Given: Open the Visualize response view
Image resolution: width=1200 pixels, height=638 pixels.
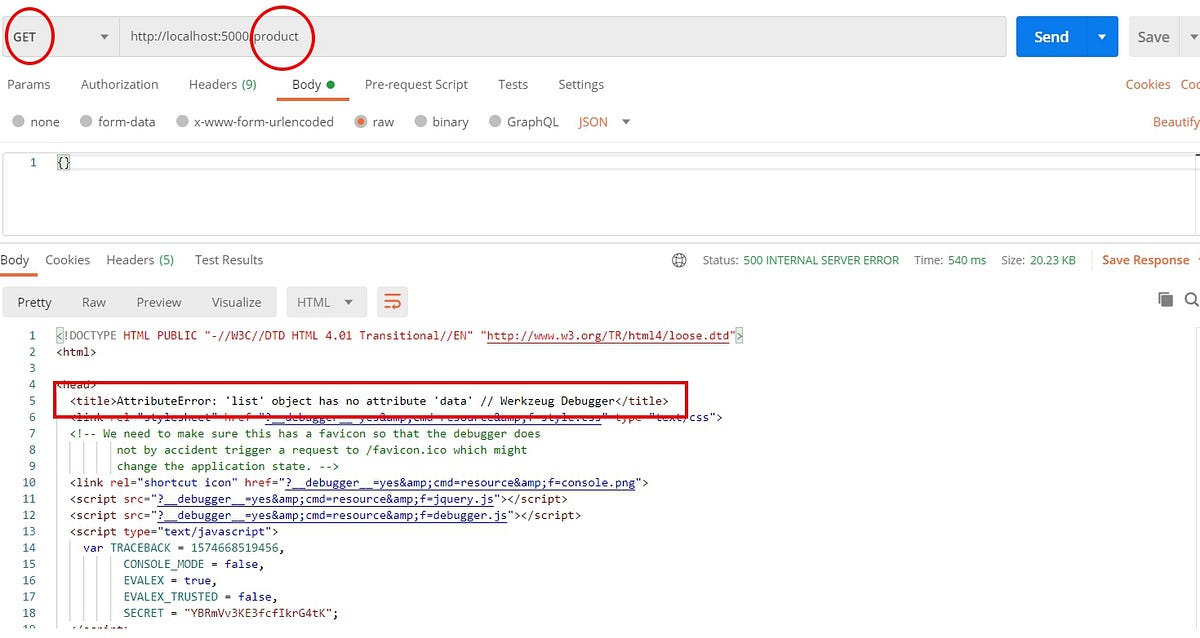Looking at the screenshot, I should coord(236,302).
